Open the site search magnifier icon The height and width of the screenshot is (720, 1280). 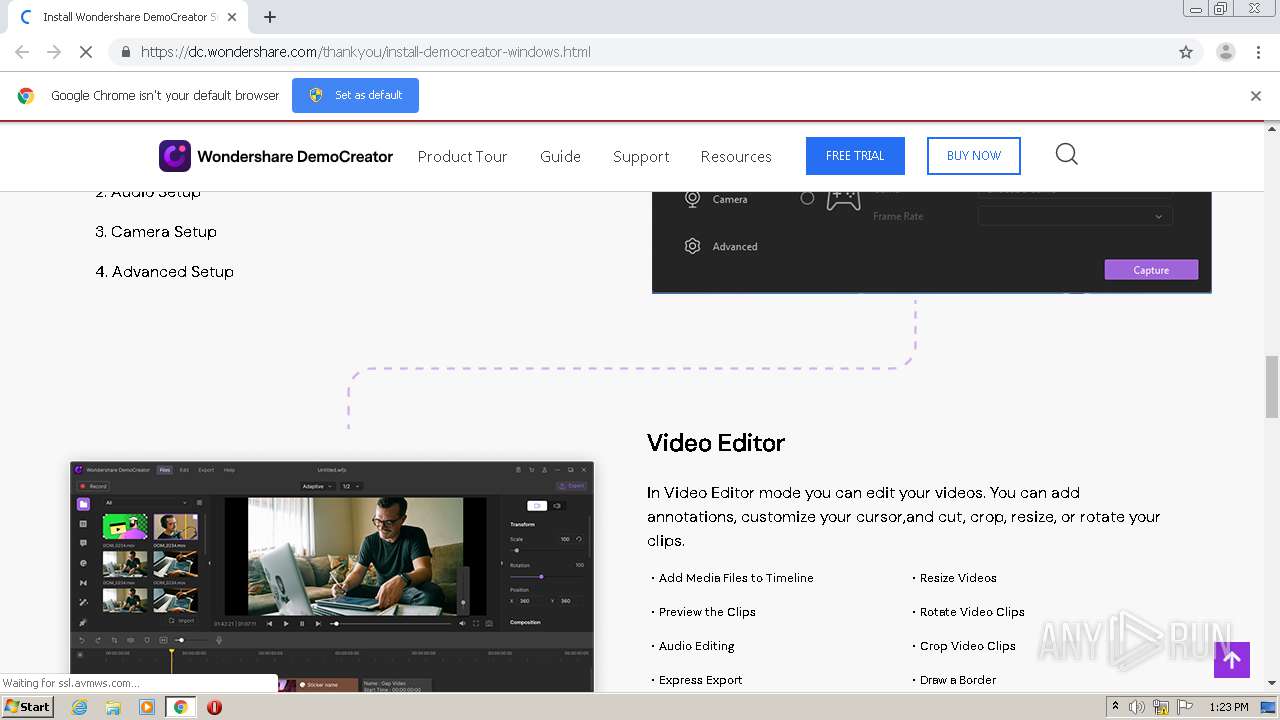1067,154
